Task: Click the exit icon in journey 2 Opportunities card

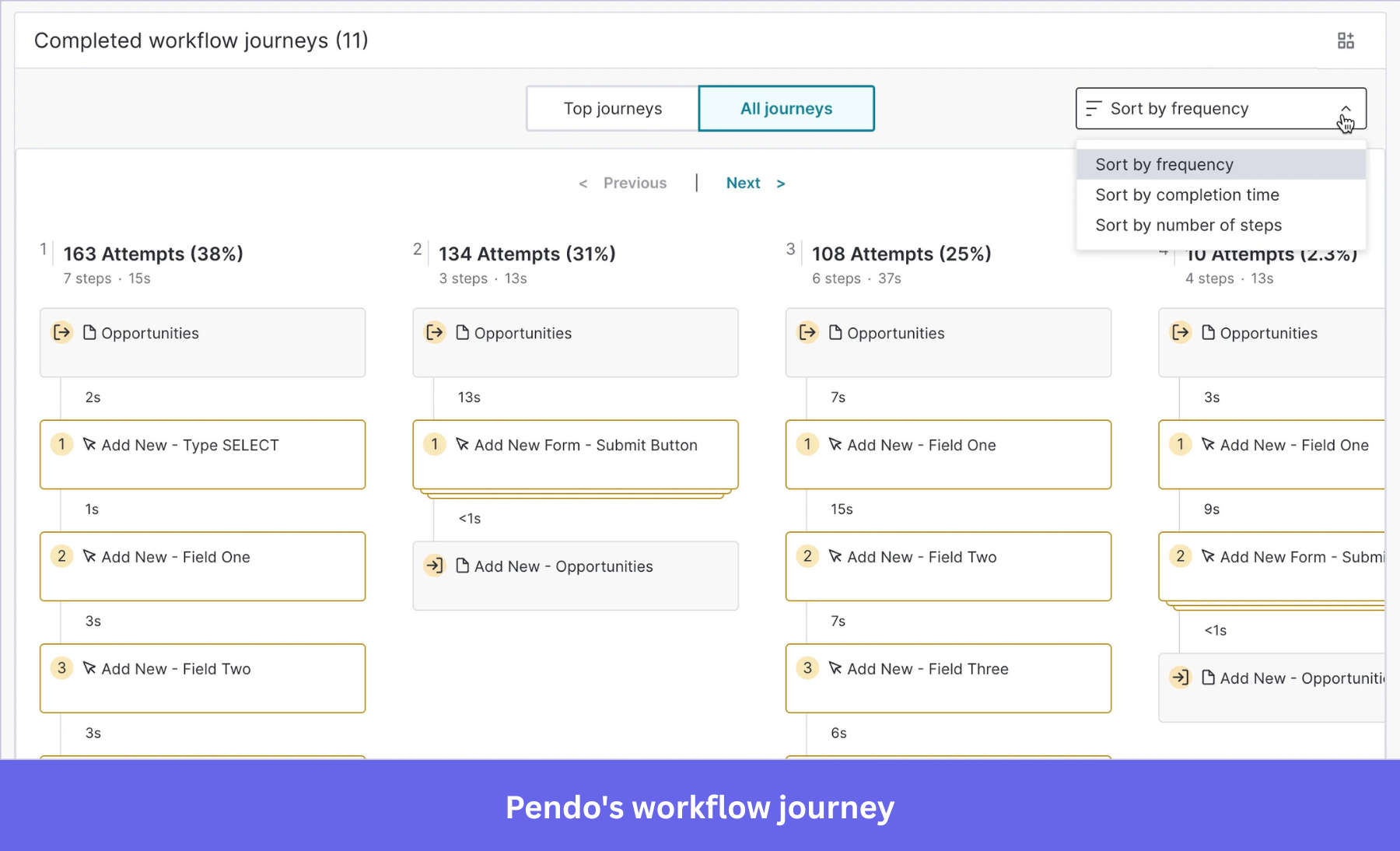Action: (435, 333)
